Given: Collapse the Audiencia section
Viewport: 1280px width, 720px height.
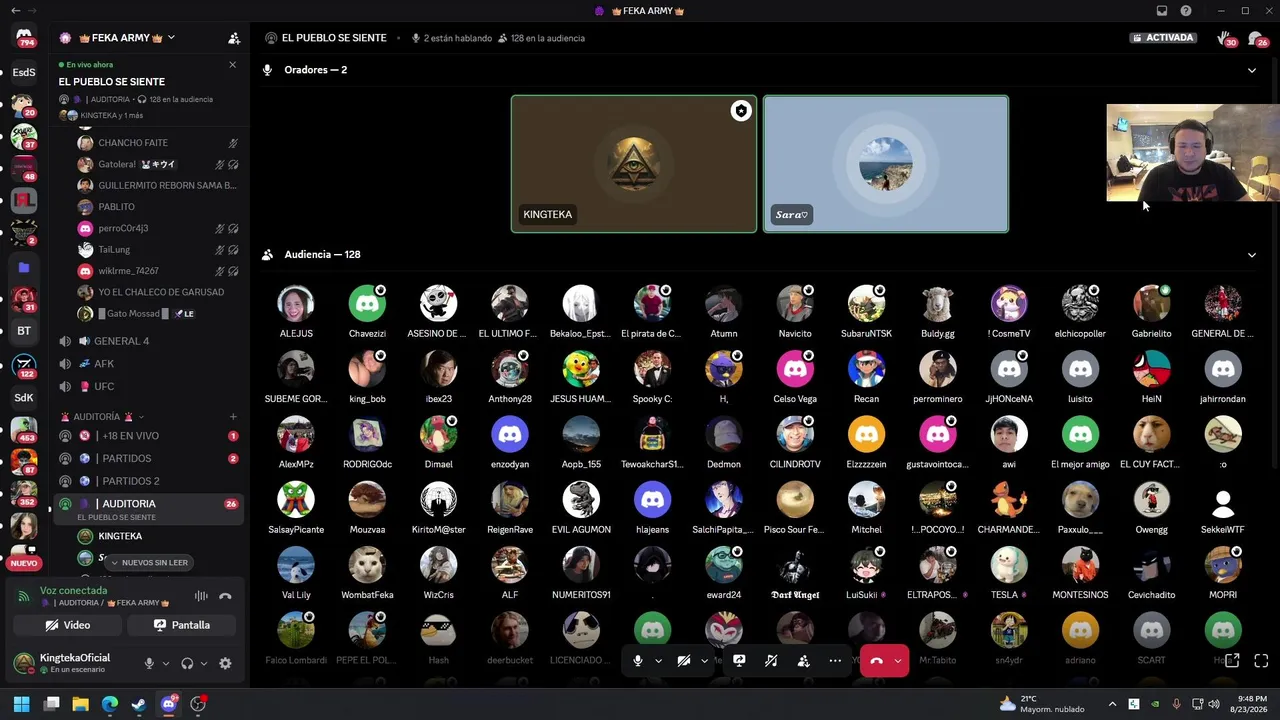Looking at the screenshot, I should [x=1251, y=255].
